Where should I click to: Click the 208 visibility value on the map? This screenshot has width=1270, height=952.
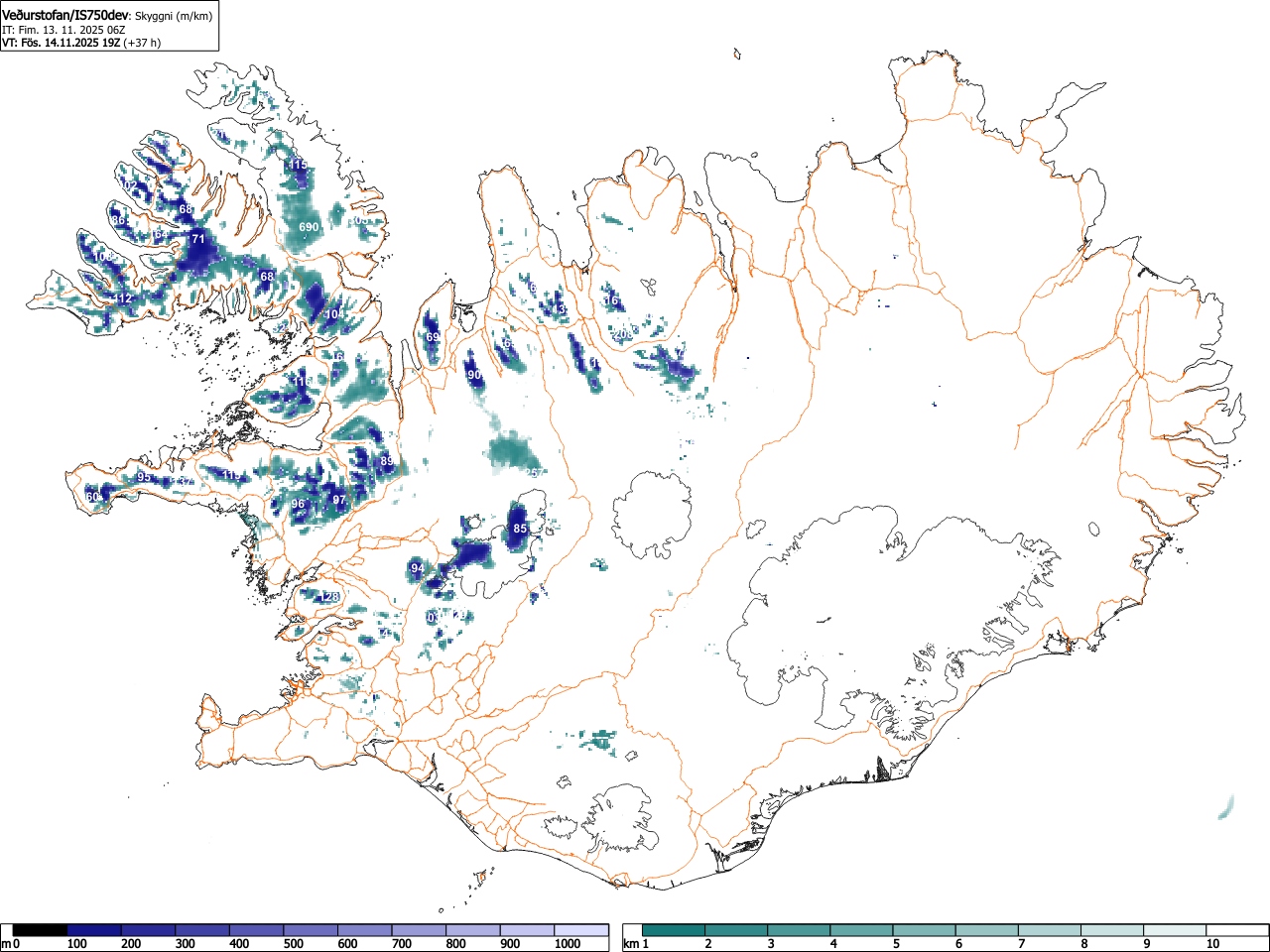[622, 334]
